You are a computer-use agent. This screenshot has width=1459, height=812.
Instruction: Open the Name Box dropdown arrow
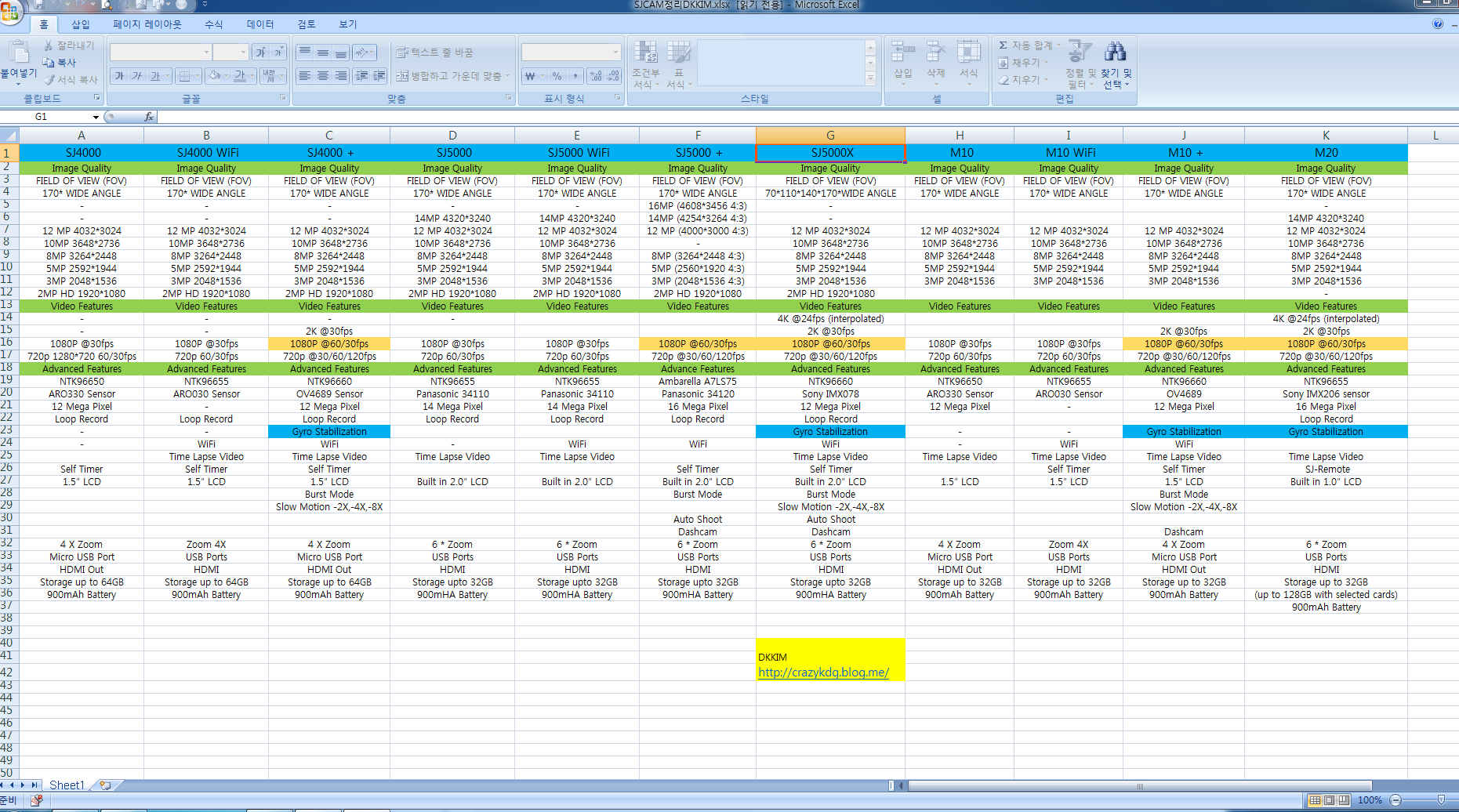(x=96, y=117)
